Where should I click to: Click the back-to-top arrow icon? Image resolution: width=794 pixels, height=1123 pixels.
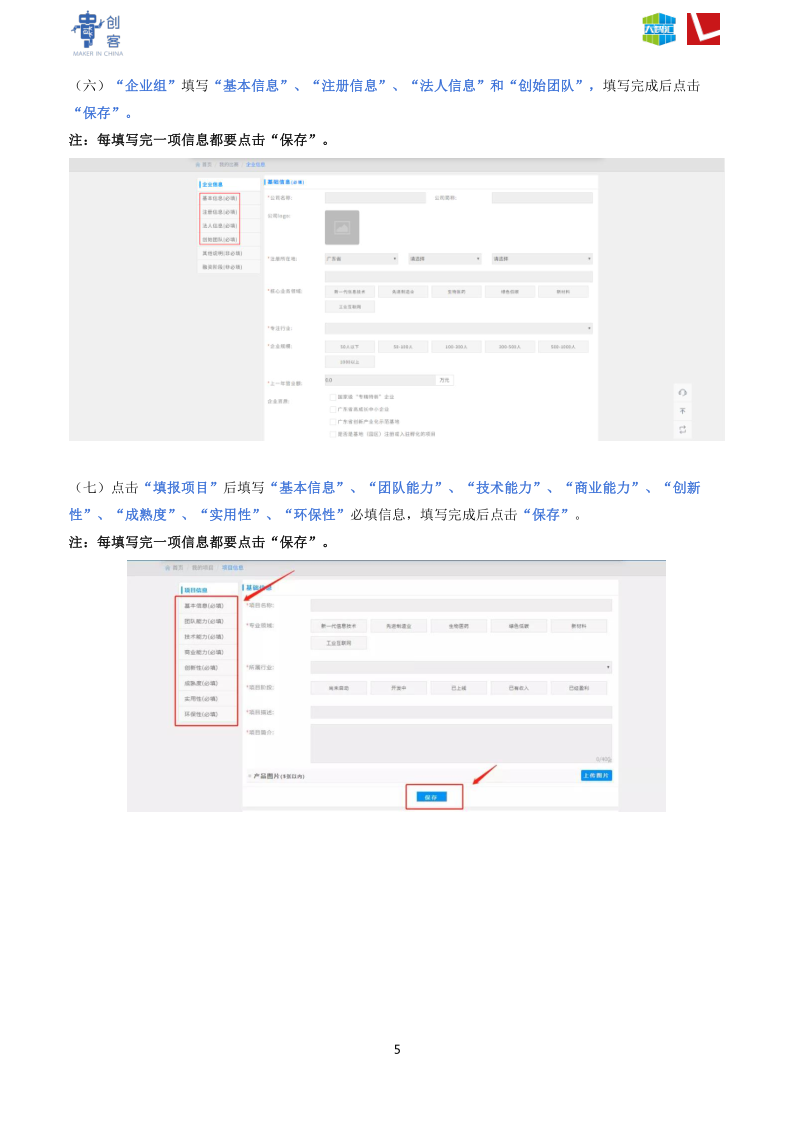click(x=682, y=410)
